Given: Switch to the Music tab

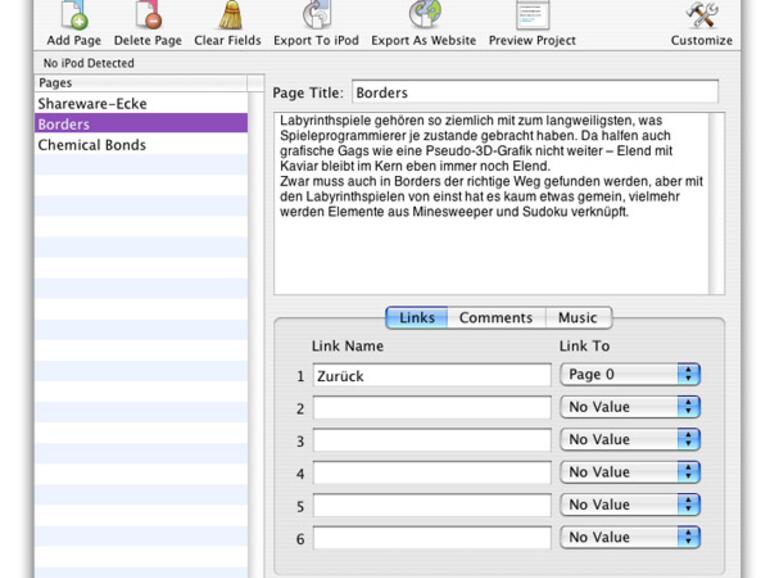Looking at the screenshot, I should [x=577, y=318].
